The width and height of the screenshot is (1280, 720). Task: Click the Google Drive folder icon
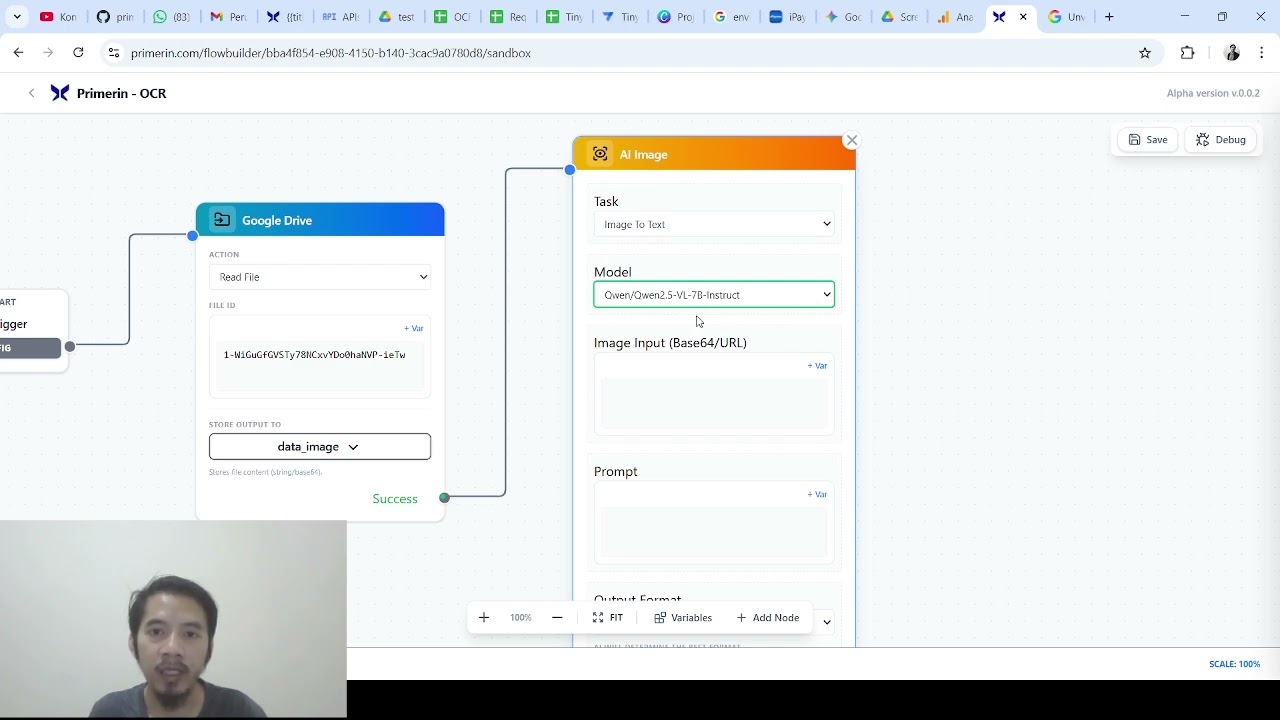222,220
